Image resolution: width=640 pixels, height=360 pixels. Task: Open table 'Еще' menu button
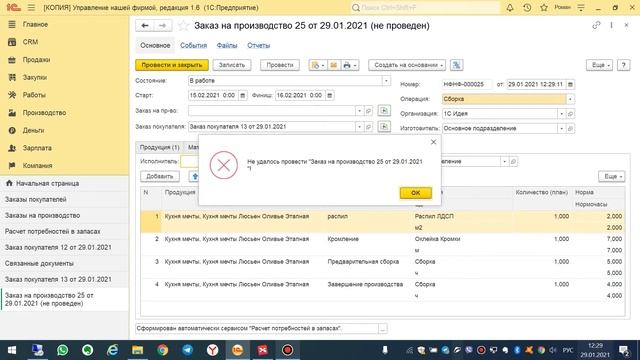click(x=611, y=176)
